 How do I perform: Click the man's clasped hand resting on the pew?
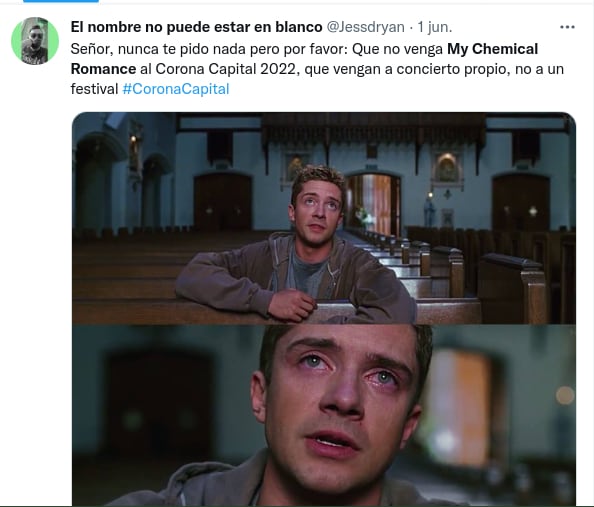tap(292, 304)
